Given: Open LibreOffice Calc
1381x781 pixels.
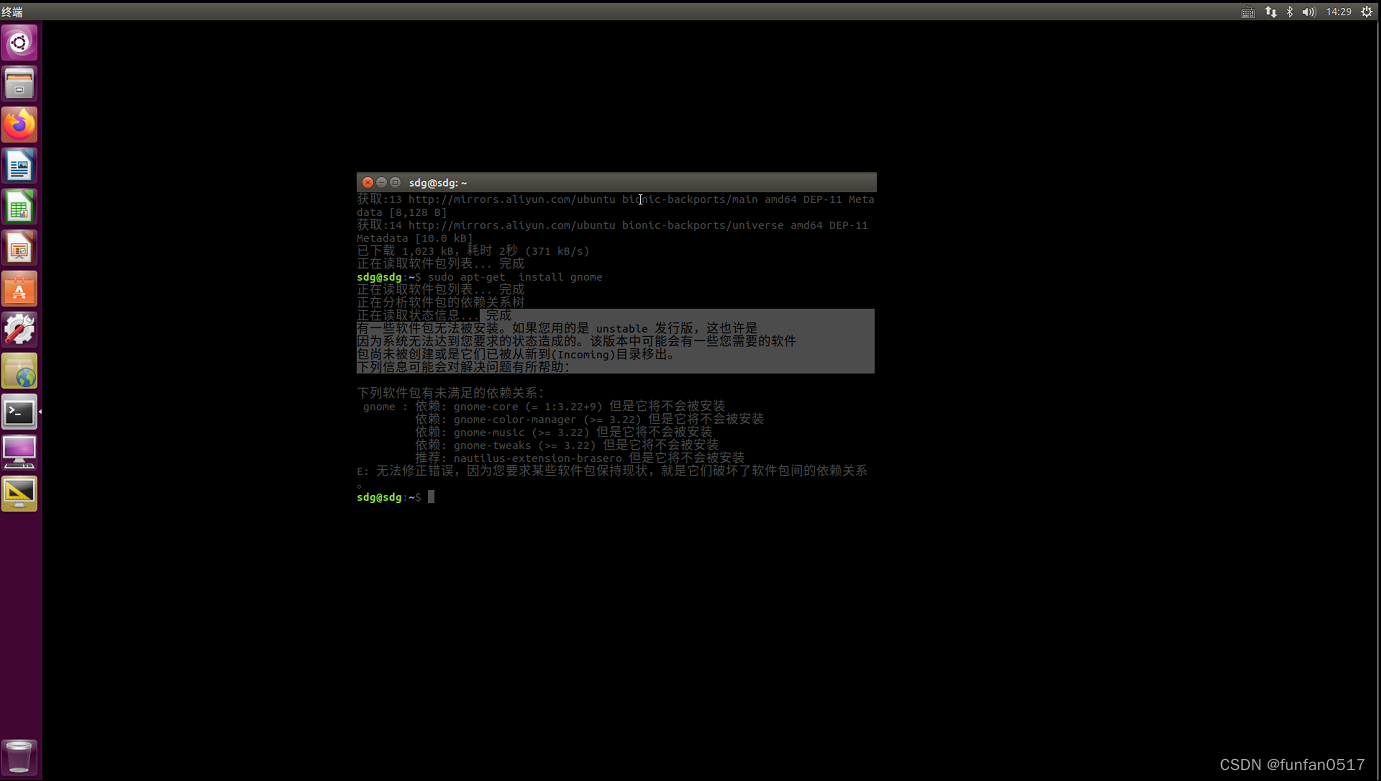Looking at the screenshot, I should tap(20, 206).
